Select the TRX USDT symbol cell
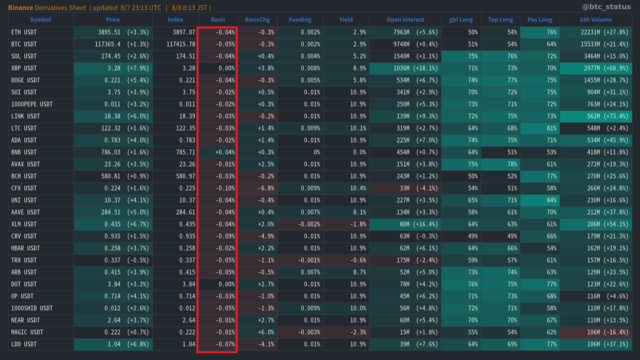The image size is (640, 360). tap(41, 260)
